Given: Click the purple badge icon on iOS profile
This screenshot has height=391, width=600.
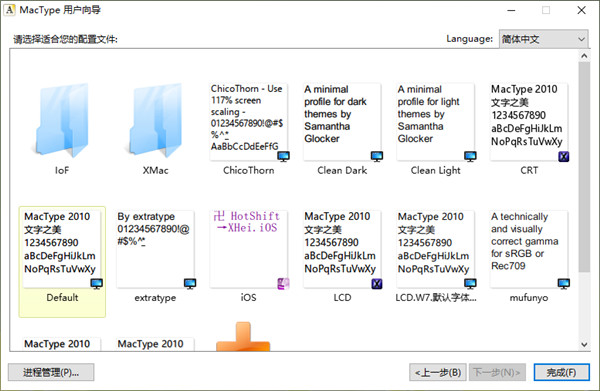Looking at the screenshot, I should (283, 283).
